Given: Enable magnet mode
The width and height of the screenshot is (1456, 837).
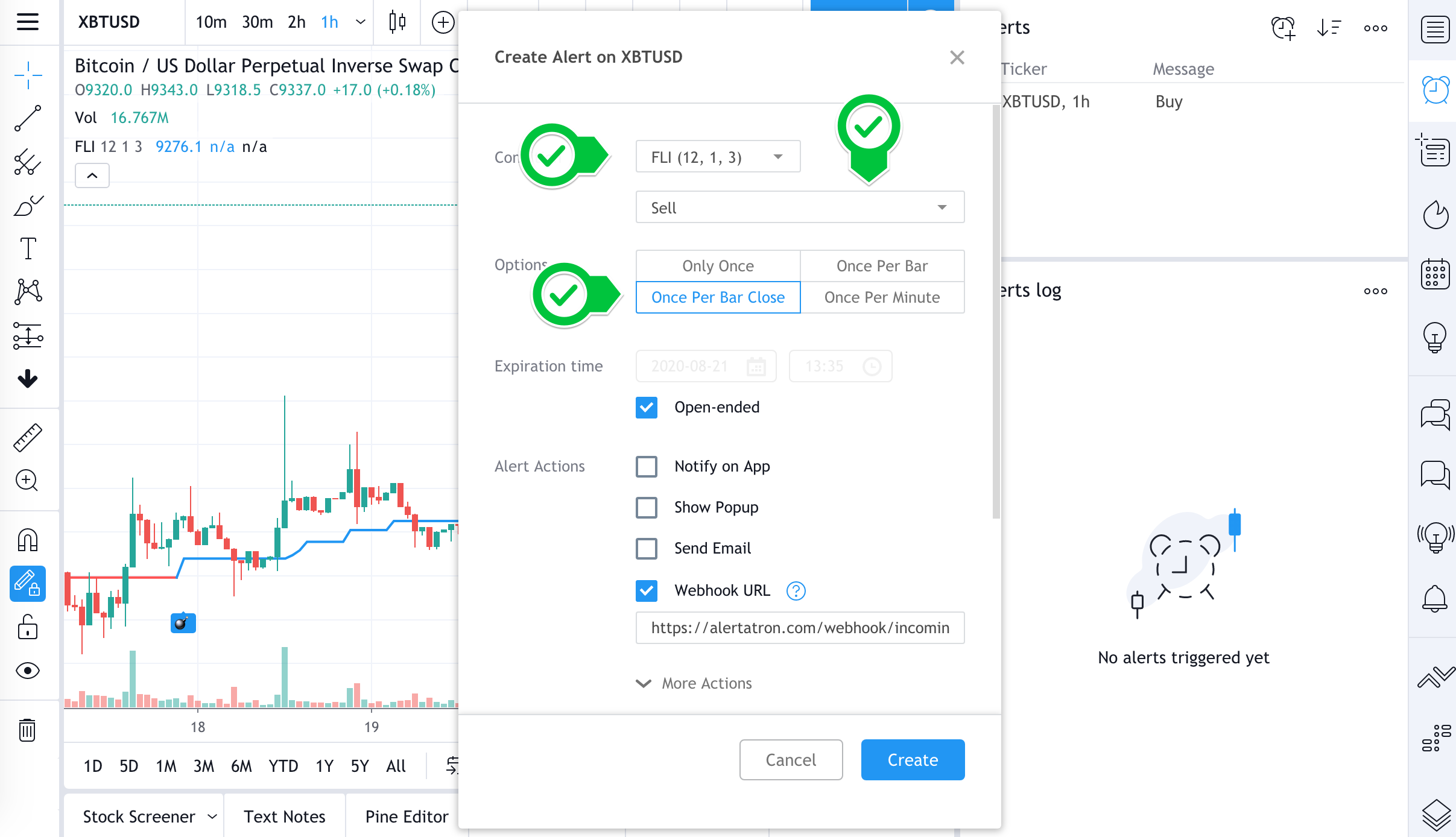Looking at the screenshot, I should click(27, 540).
